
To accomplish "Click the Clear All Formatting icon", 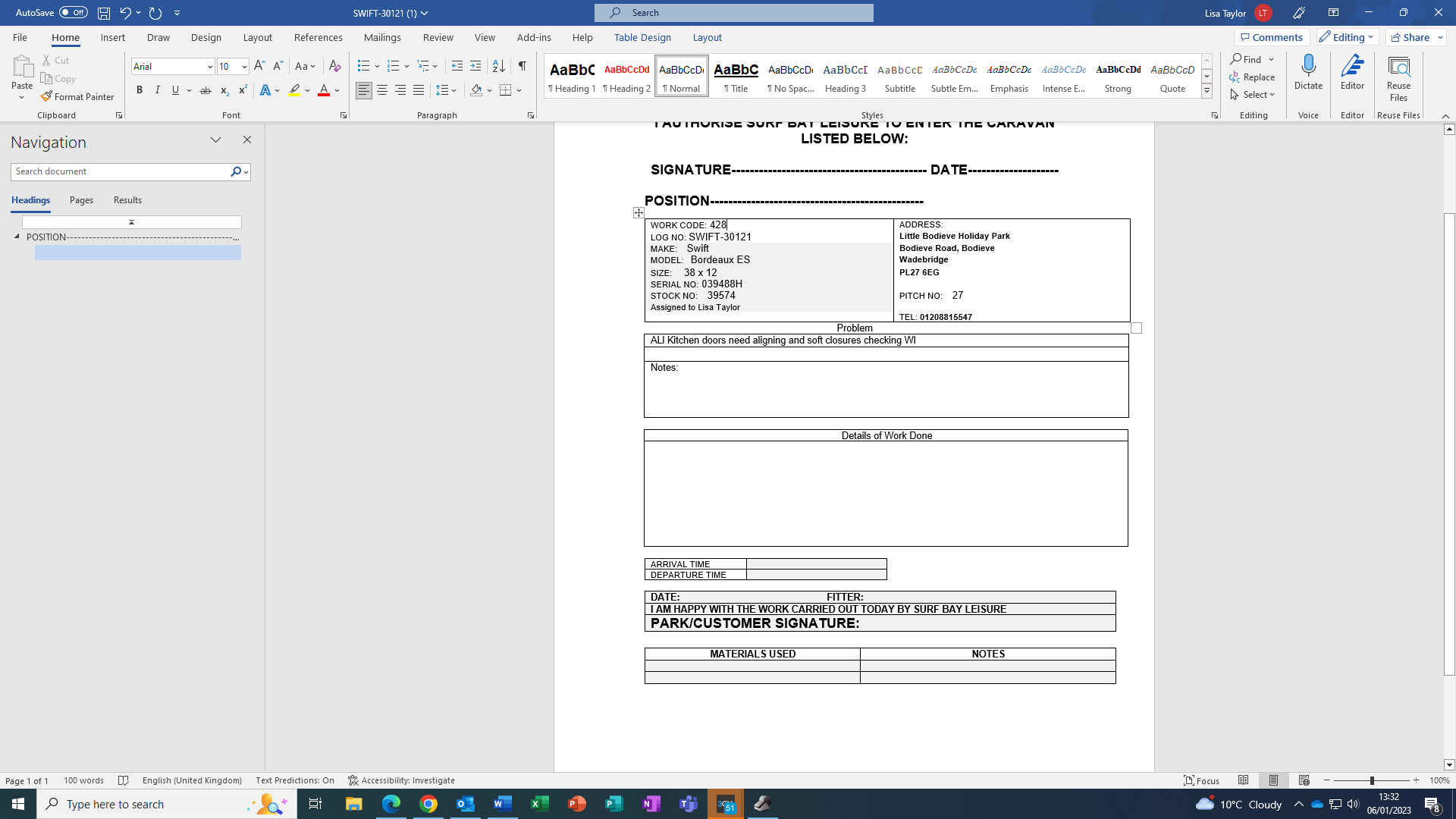I will click(x=334, y=66).
